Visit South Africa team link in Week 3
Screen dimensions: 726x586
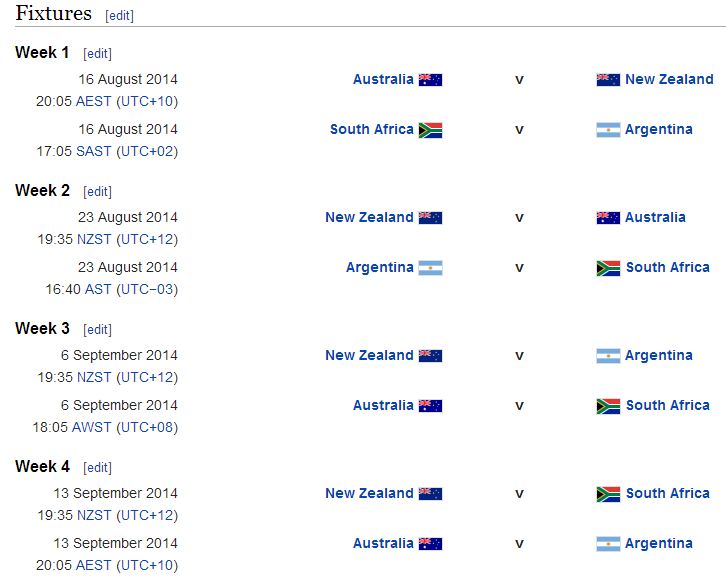668,405
